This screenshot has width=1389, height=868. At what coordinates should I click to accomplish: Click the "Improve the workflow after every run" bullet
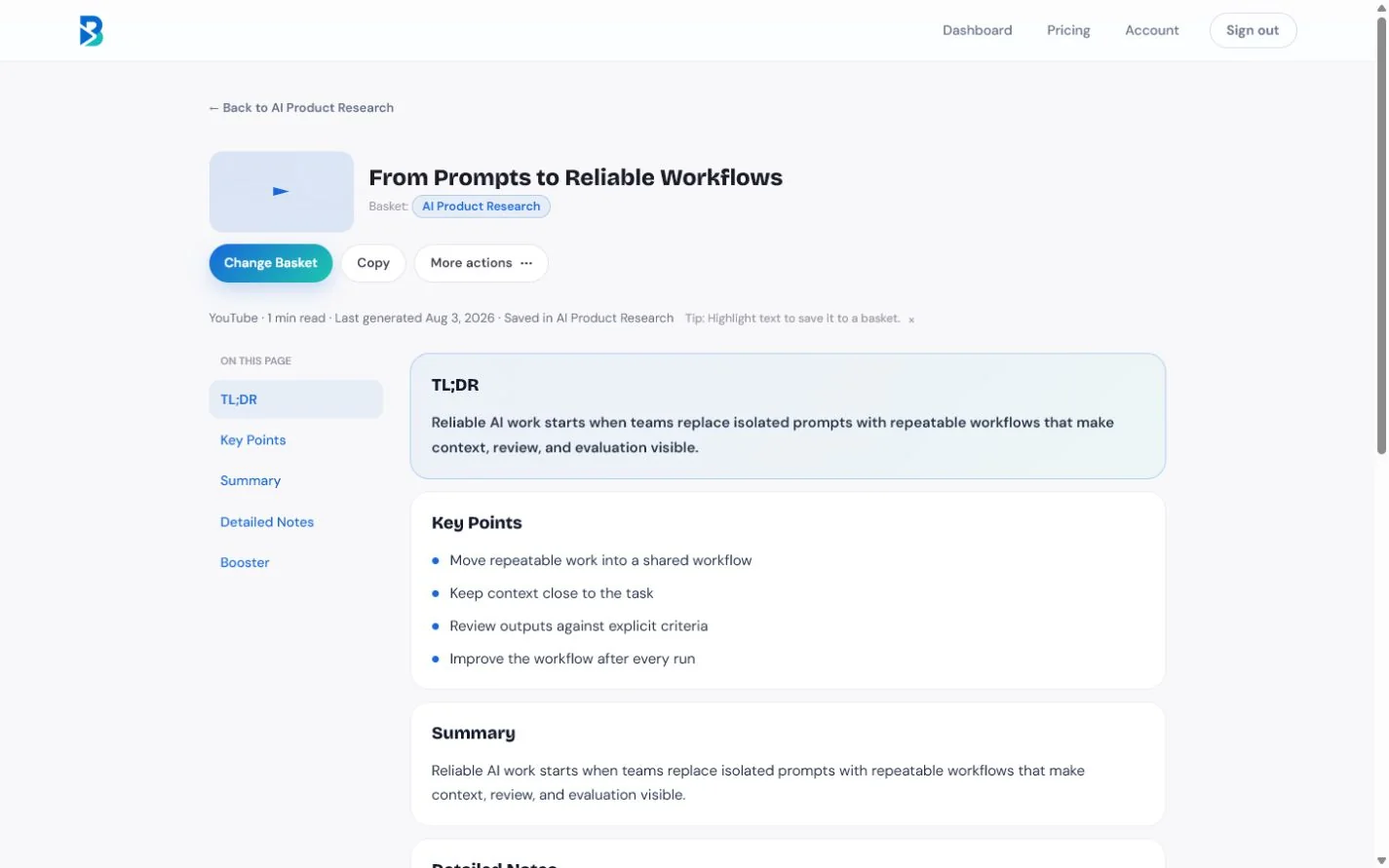point(572,660)
